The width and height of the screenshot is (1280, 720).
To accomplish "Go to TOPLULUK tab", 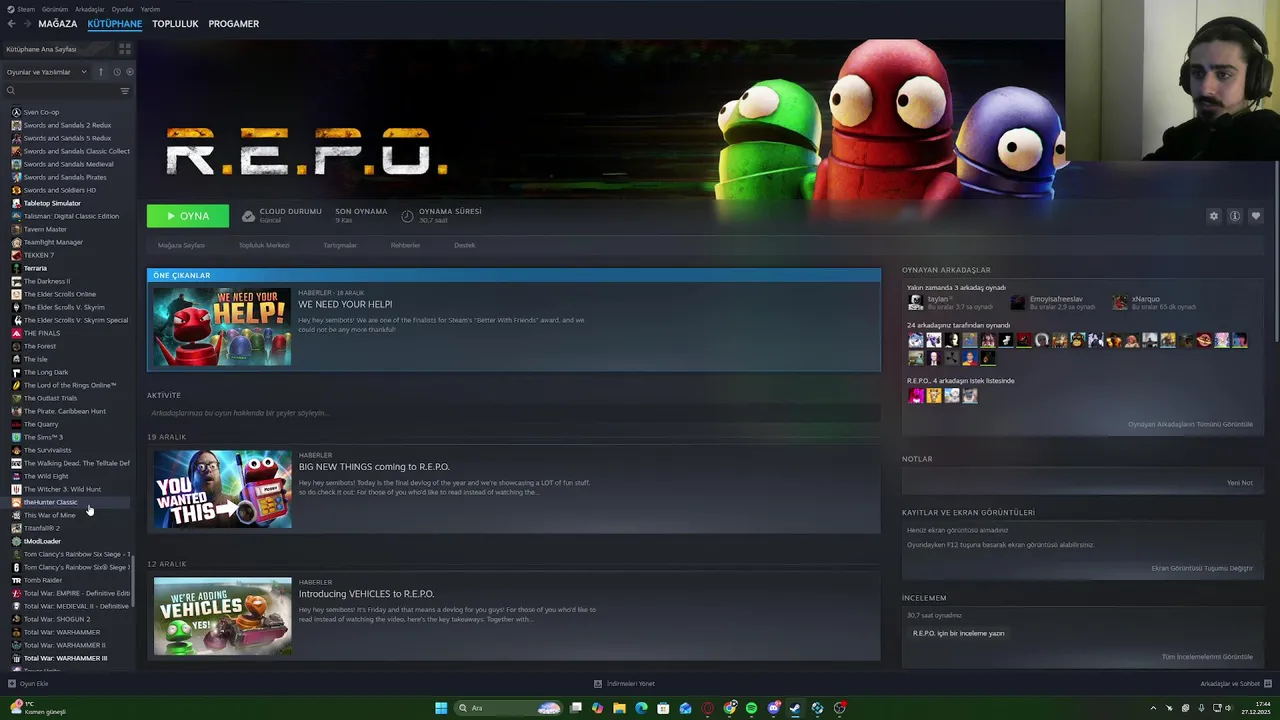I will pos(175,24).
